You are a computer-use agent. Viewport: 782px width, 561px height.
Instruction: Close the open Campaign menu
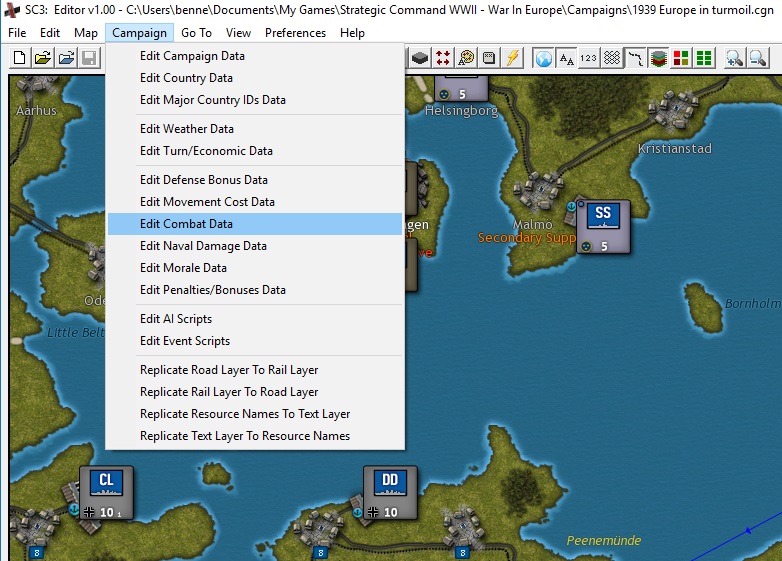coord(139,33)
